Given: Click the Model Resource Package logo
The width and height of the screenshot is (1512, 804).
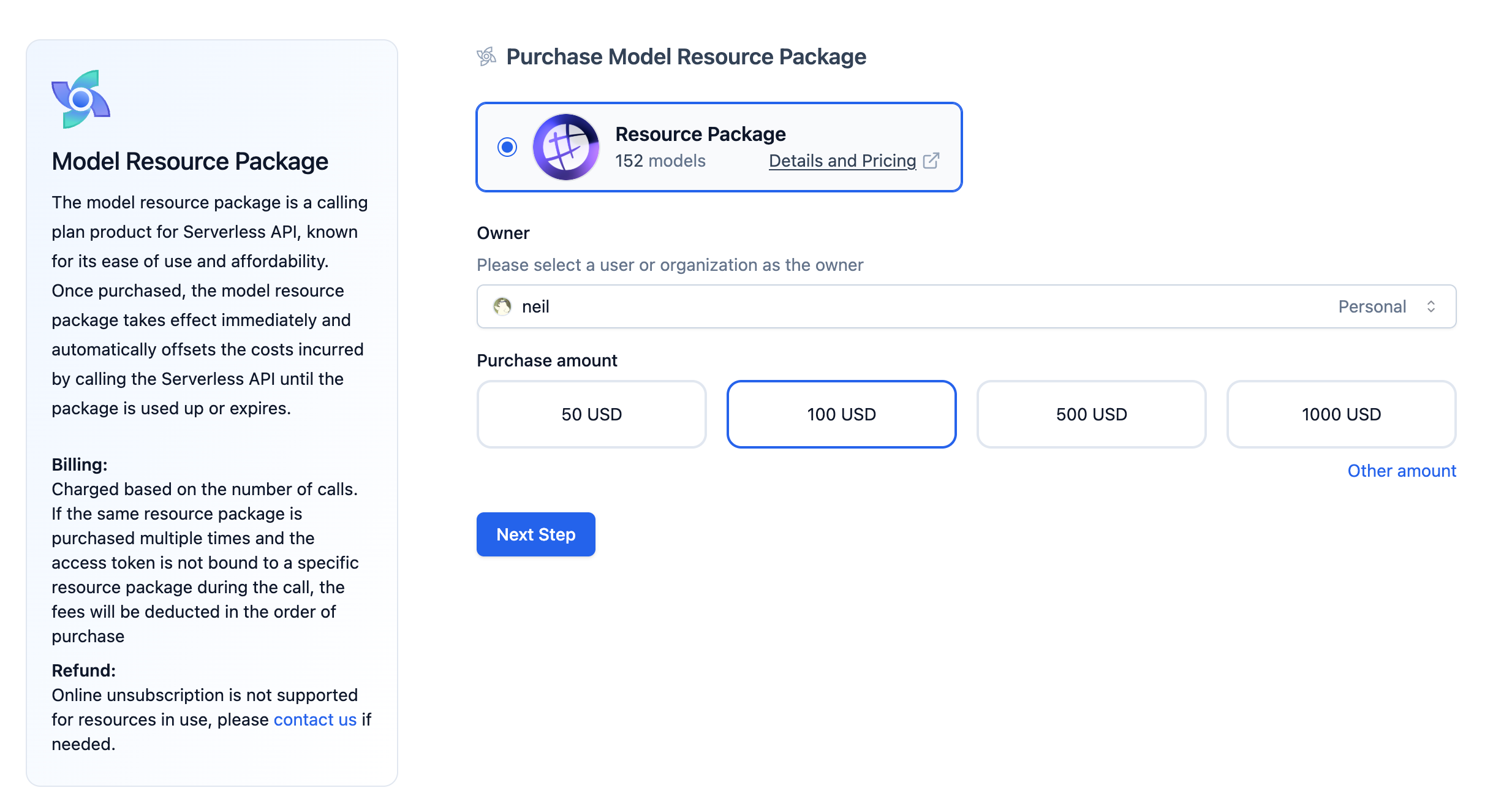Looking at the screenshot, I should tap(81, 98).
